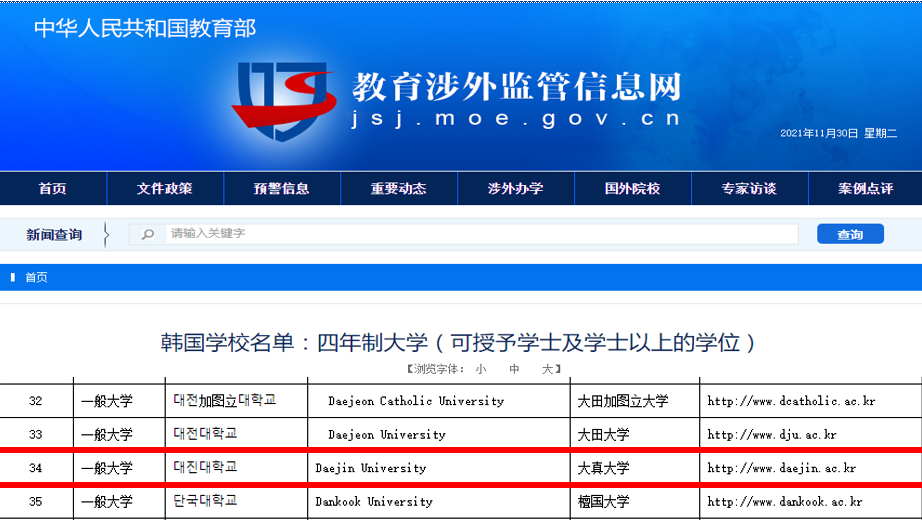
Task: Set browsing font size to 小
Action: point(481,369)
